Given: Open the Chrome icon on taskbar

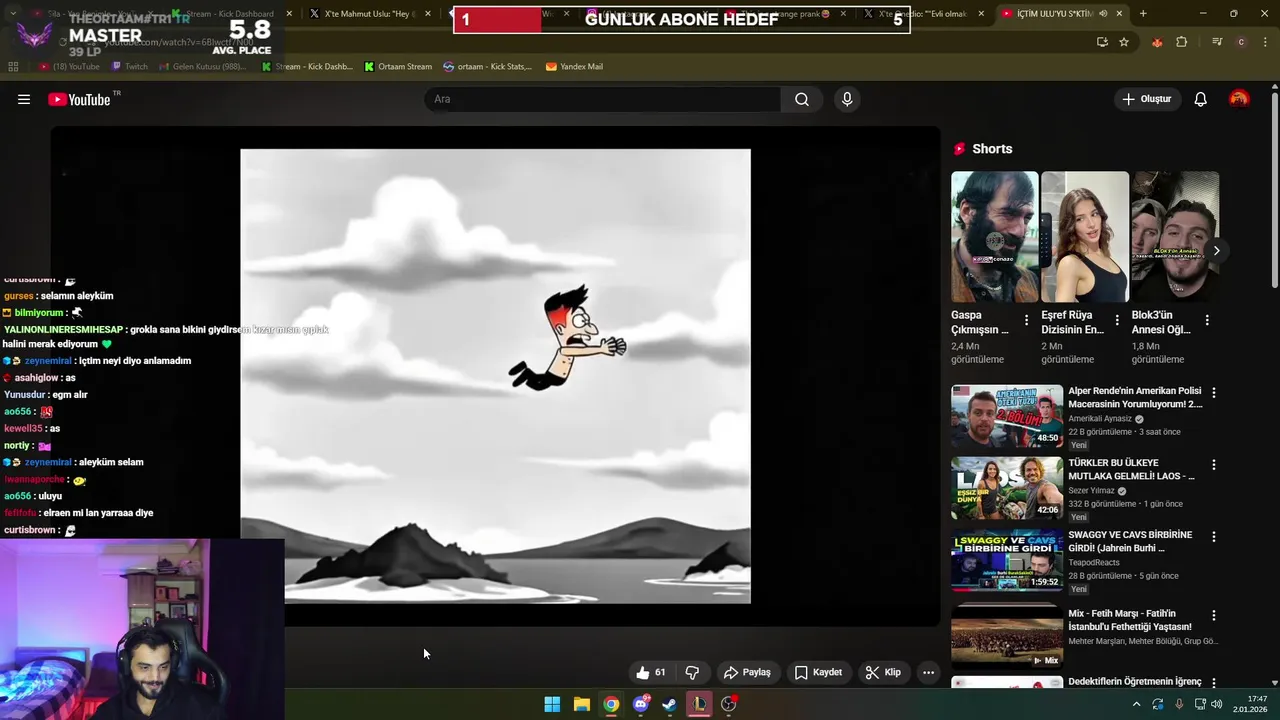Looking at the screenshot, I should (611, 704).
